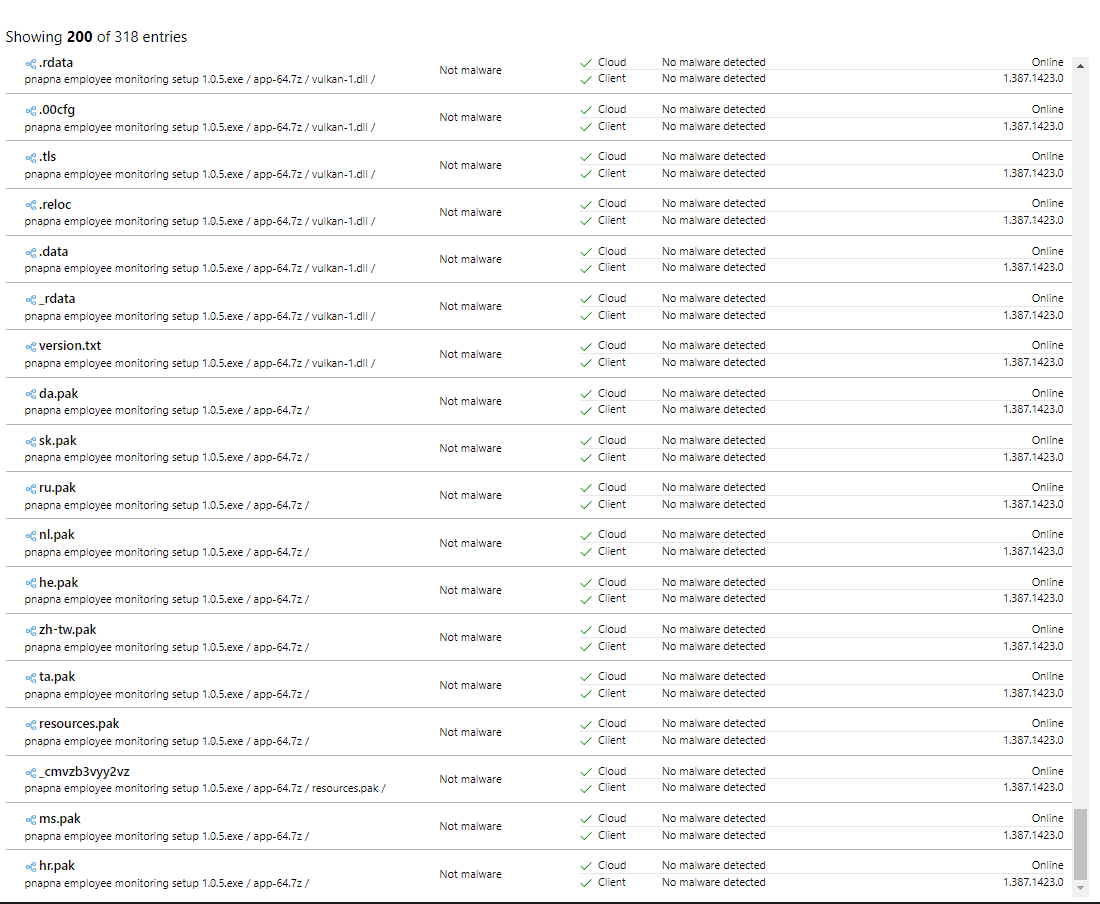Click the share icon beside nl.pak
Viewport: 1100px width, 904px height.
tap(31, 535)
